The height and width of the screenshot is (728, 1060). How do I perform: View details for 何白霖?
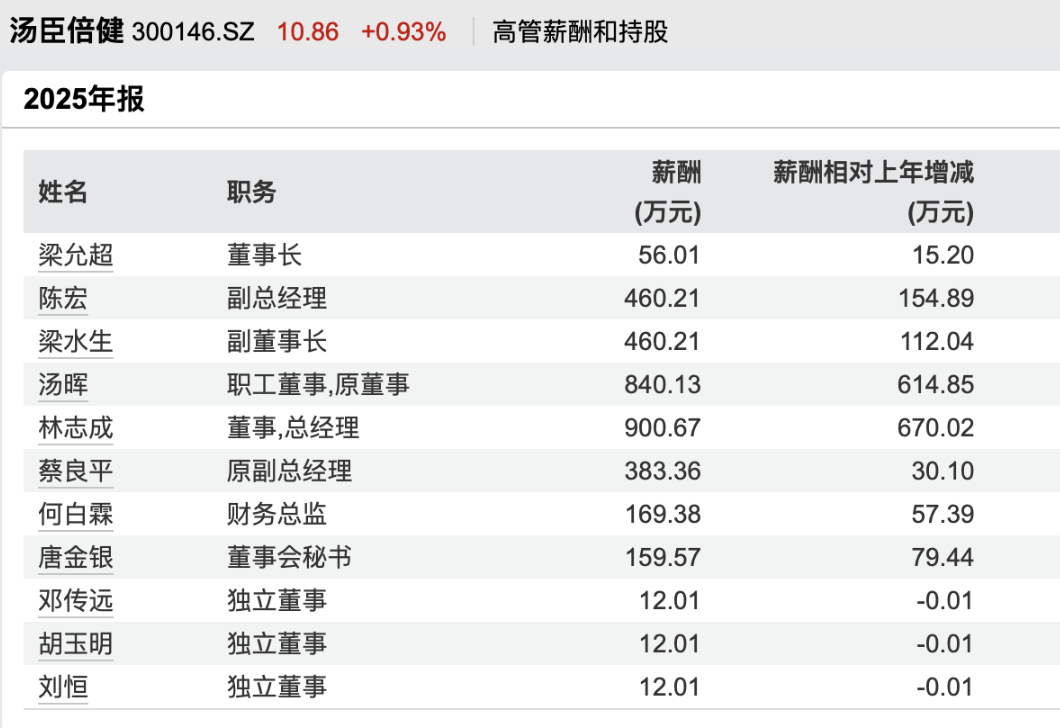point(76,514)
